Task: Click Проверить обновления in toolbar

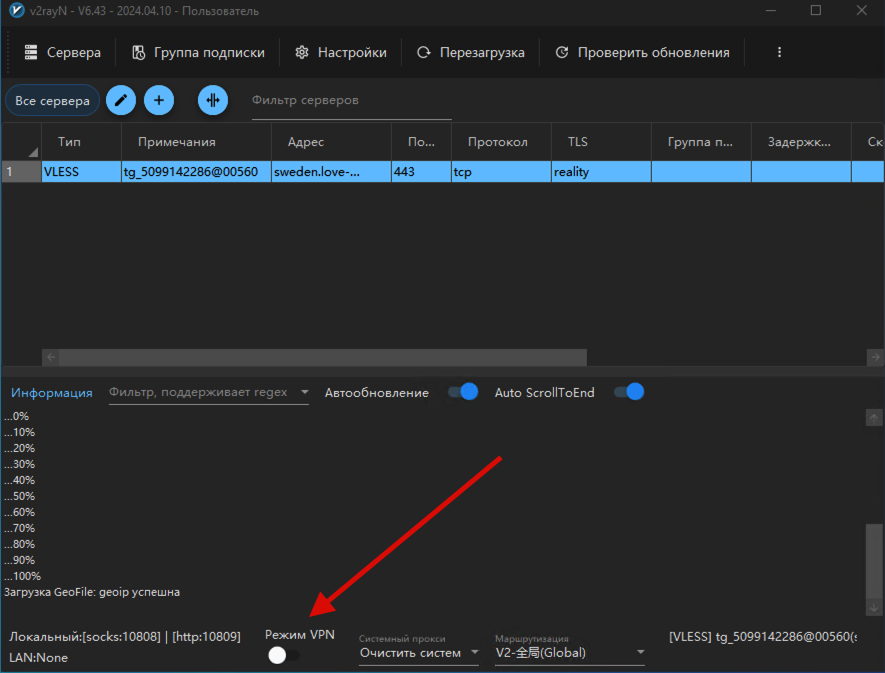Action: click(642, 53)
